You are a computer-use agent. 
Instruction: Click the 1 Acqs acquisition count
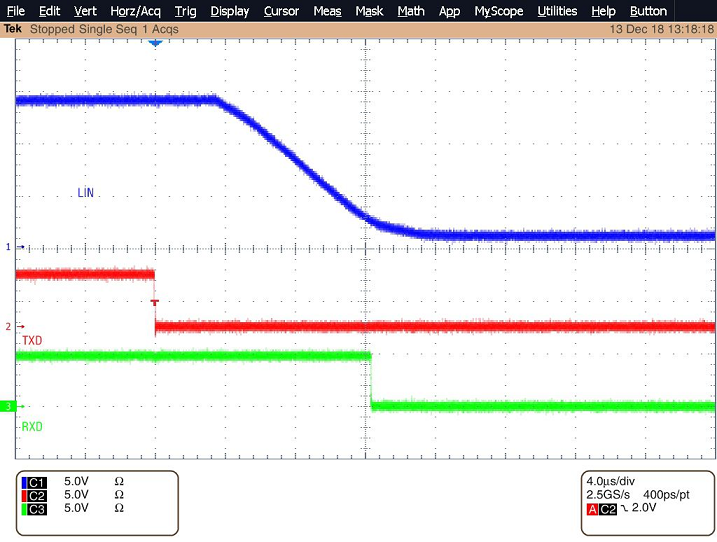point(160,30)
